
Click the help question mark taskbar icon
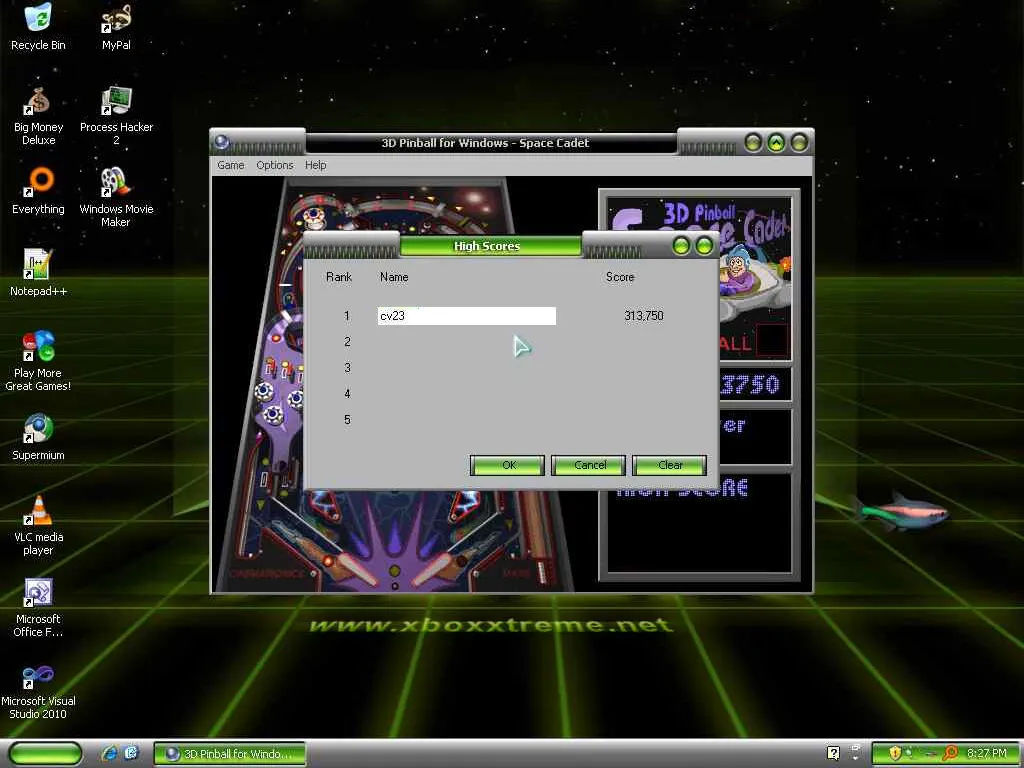833,753
